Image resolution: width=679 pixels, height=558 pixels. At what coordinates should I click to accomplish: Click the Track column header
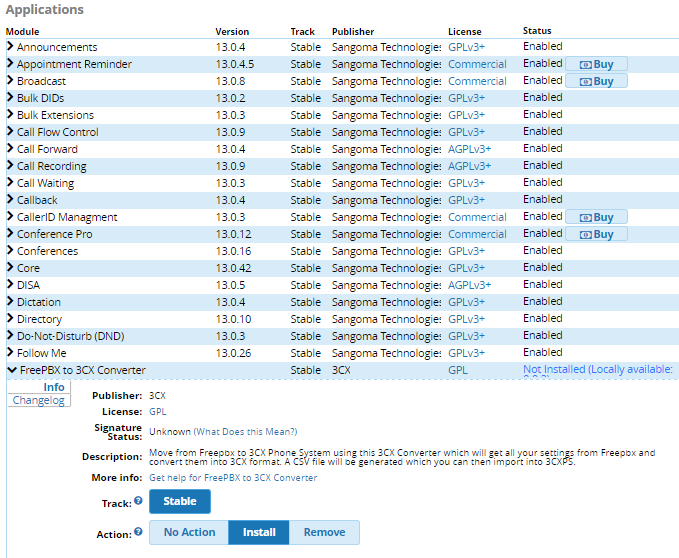(302, 32)
